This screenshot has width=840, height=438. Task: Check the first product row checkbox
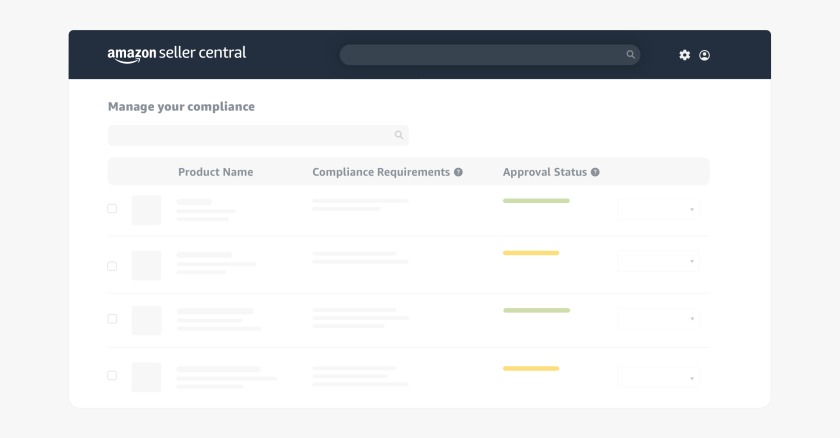(x=112, y=209)
